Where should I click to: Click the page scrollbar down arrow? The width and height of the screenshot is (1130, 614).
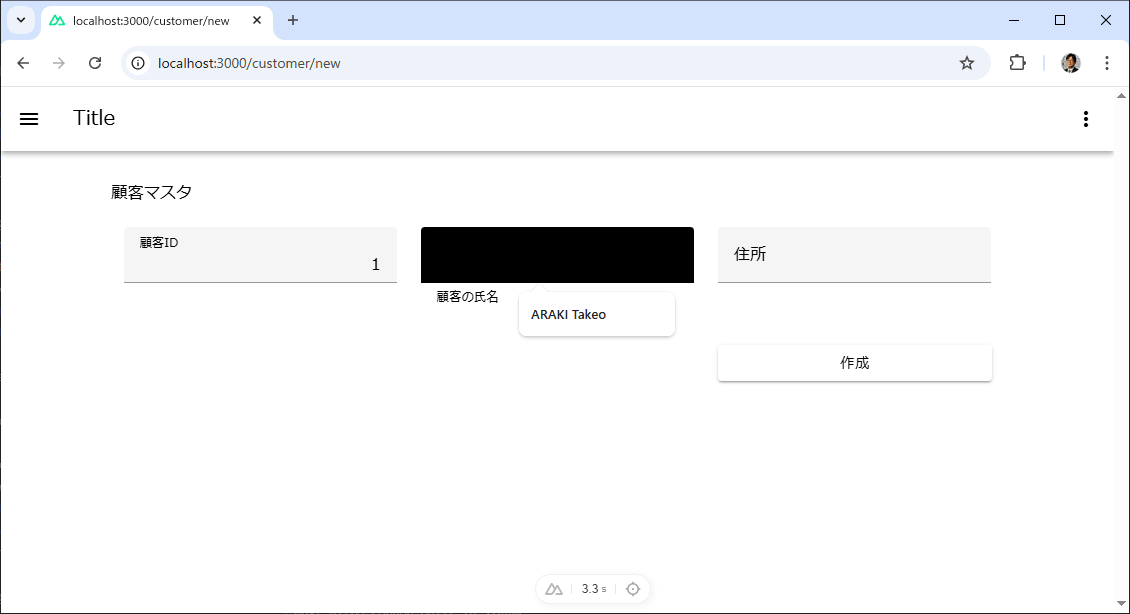[1121, 604]
